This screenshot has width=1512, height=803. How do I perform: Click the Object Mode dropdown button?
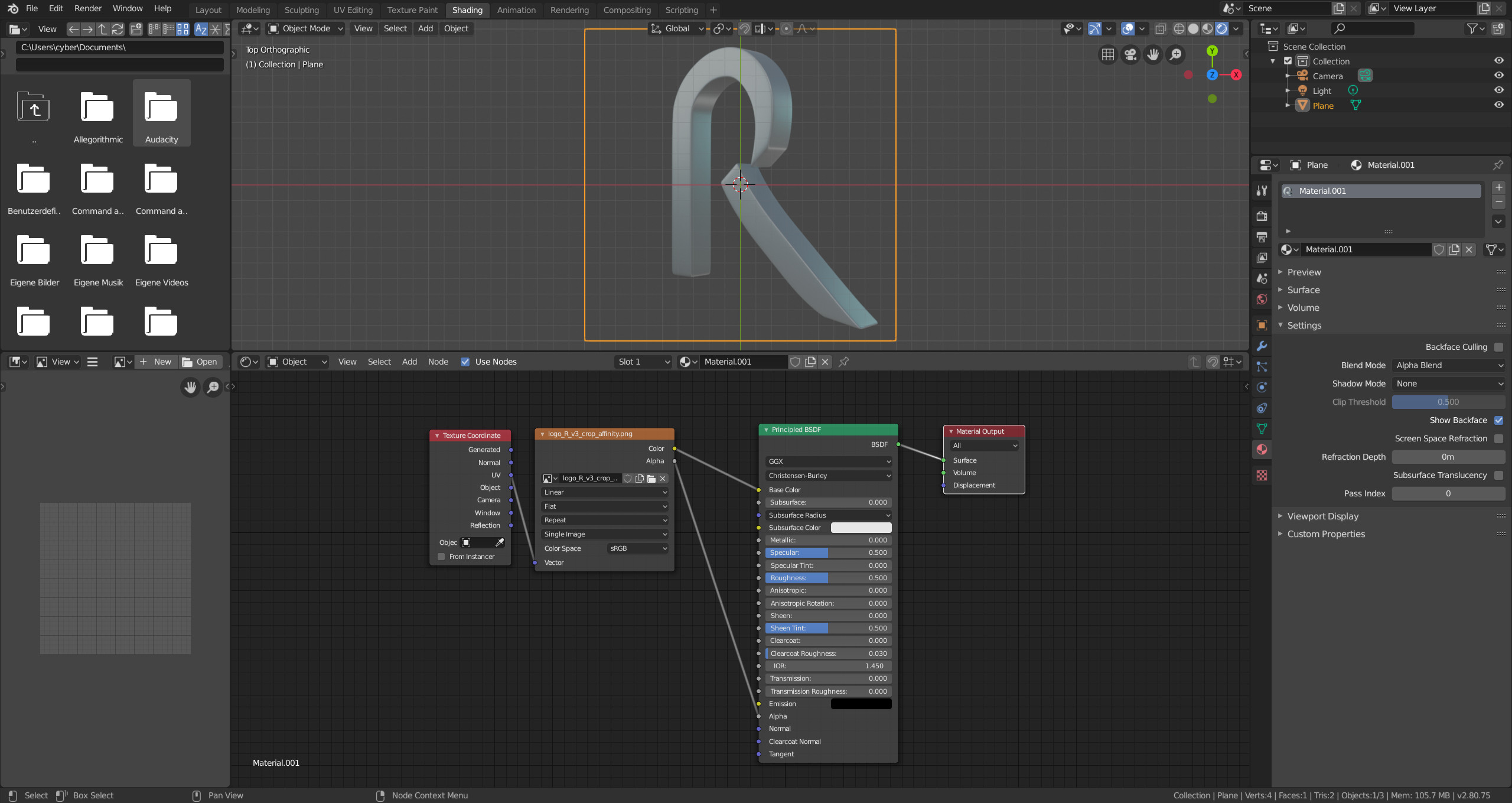(306, 28)
